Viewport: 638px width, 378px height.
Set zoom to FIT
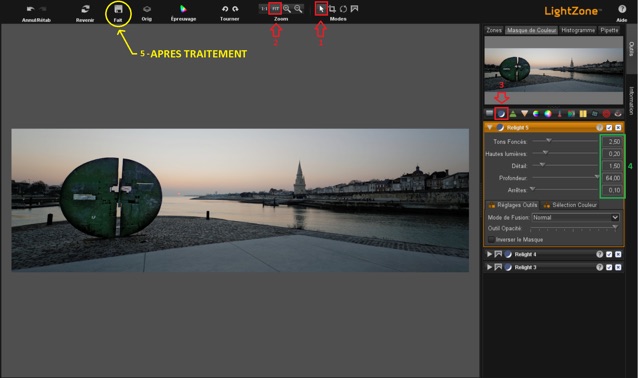point(275,9)
